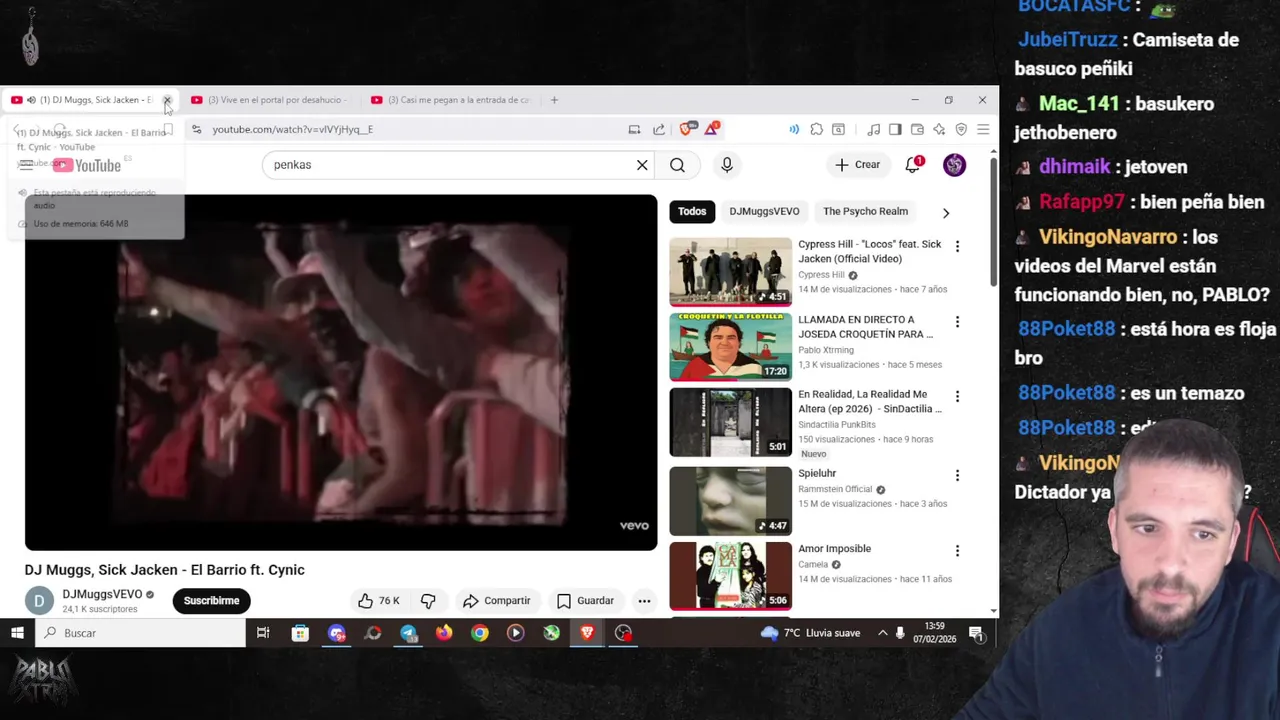Open options for 'Amor Imposible' video
The height and width of the screenshot is (720, 1280).
click(x=957, y=550)
